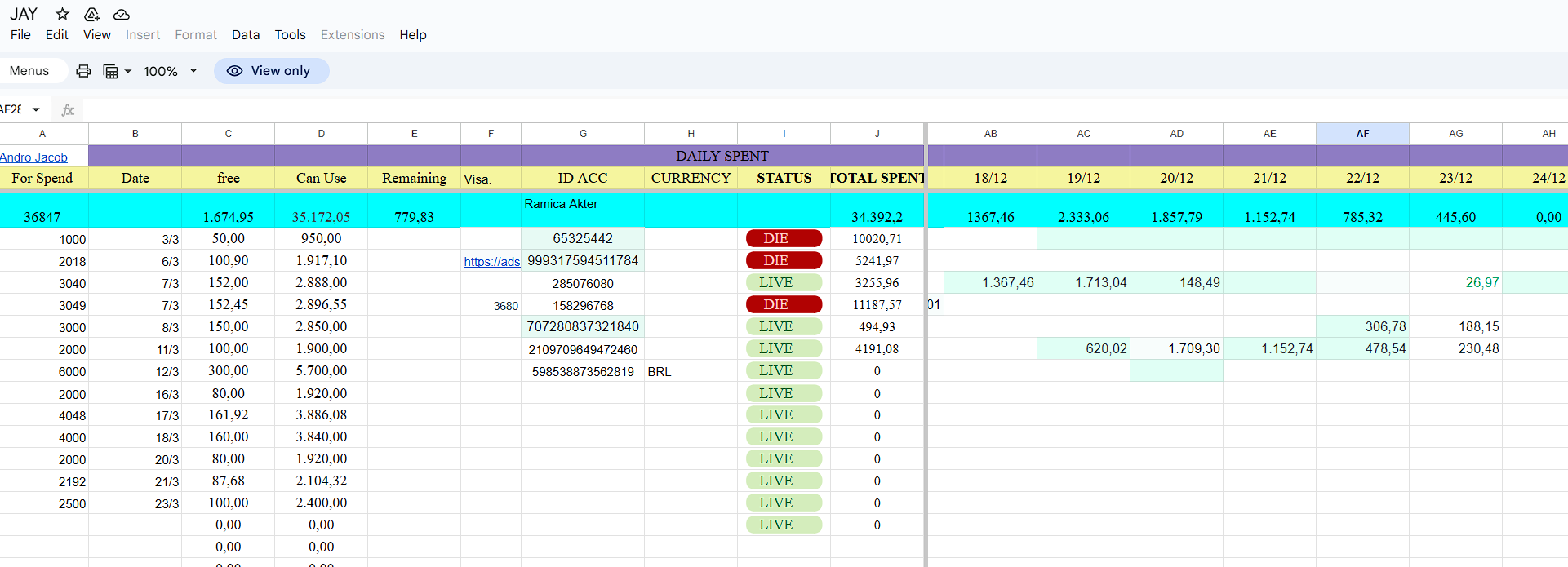
Task: Open the Format menu
Action: click(196, 34)
